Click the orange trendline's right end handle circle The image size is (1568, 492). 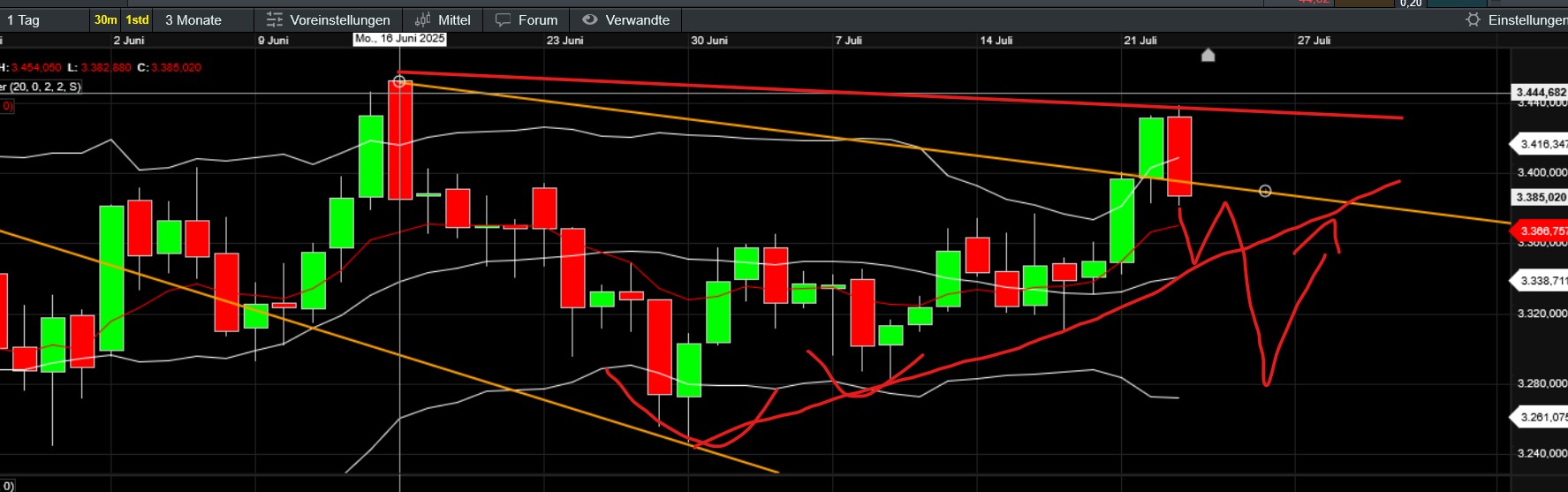tap(1265, 191)
